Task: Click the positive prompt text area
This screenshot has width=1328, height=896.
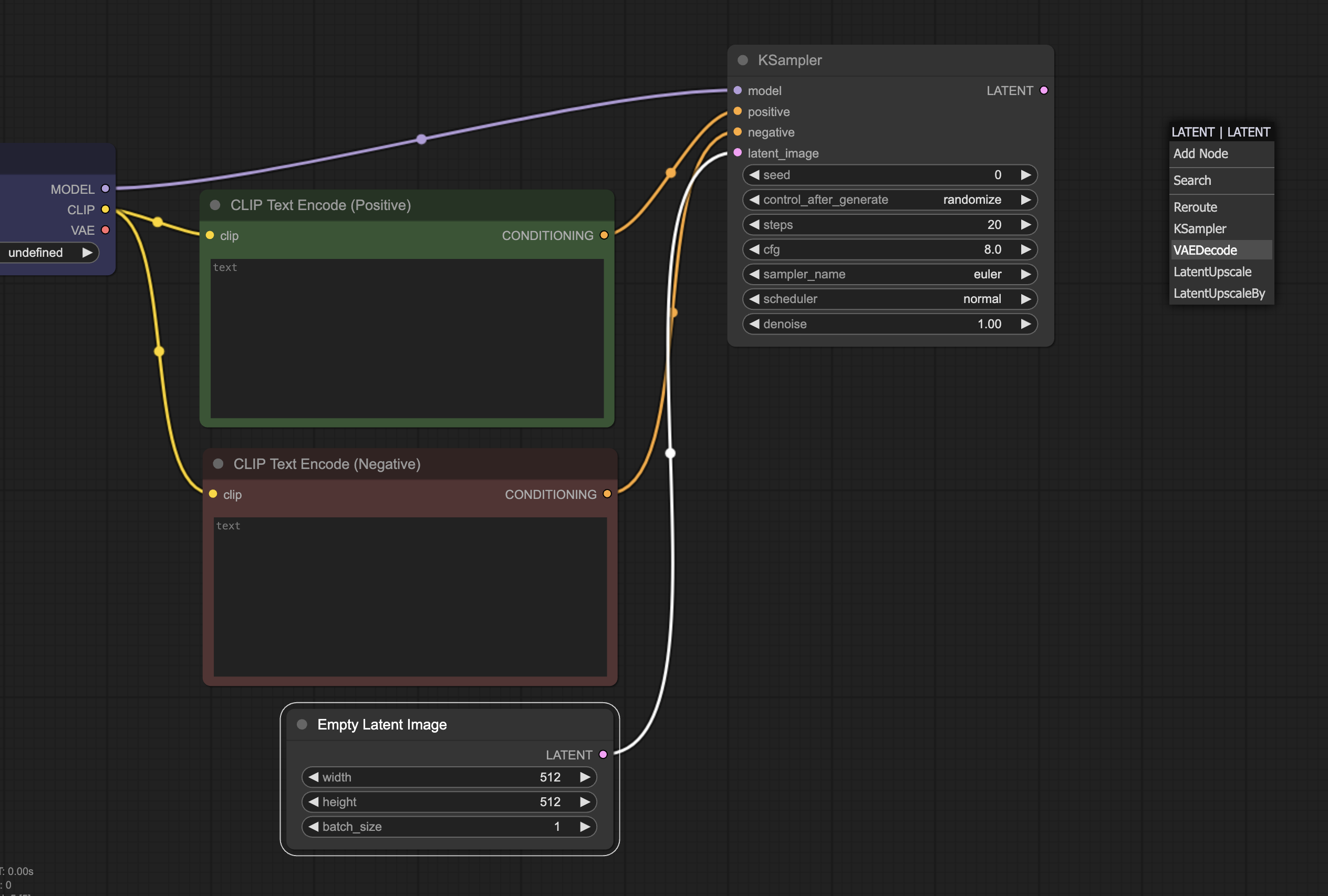Action: tap(407, 338)
